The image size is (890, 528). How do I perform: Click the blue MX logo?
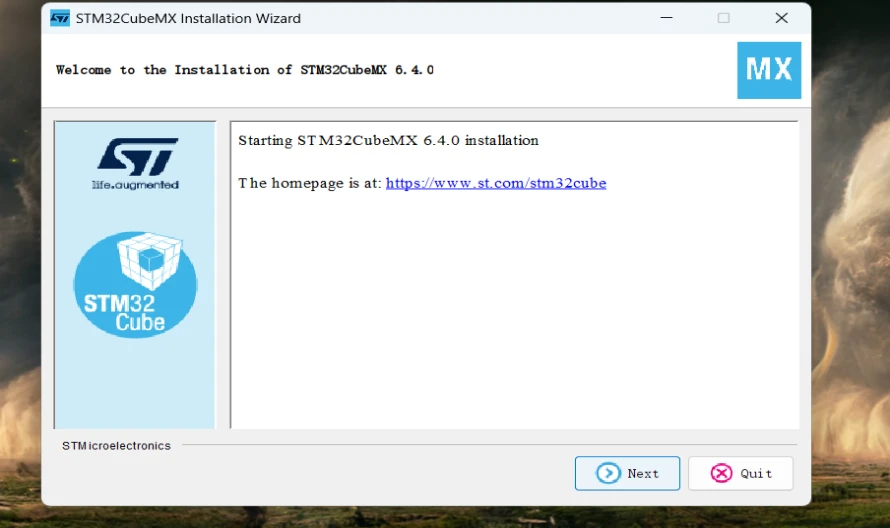pyautogui.click(x=769, y=70)
